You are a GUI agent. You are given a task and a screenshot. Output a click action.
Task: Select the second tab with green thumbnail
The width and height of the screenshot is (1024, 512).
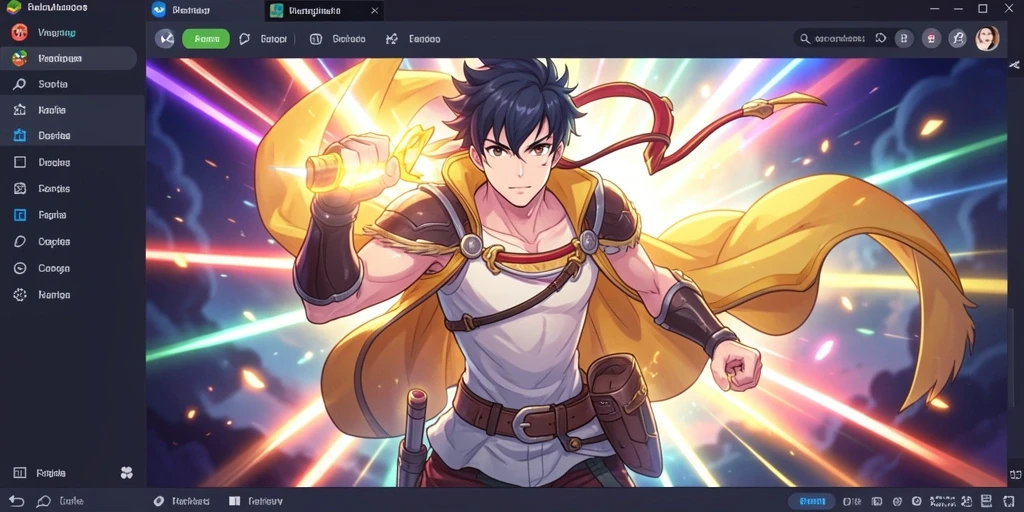317,10
